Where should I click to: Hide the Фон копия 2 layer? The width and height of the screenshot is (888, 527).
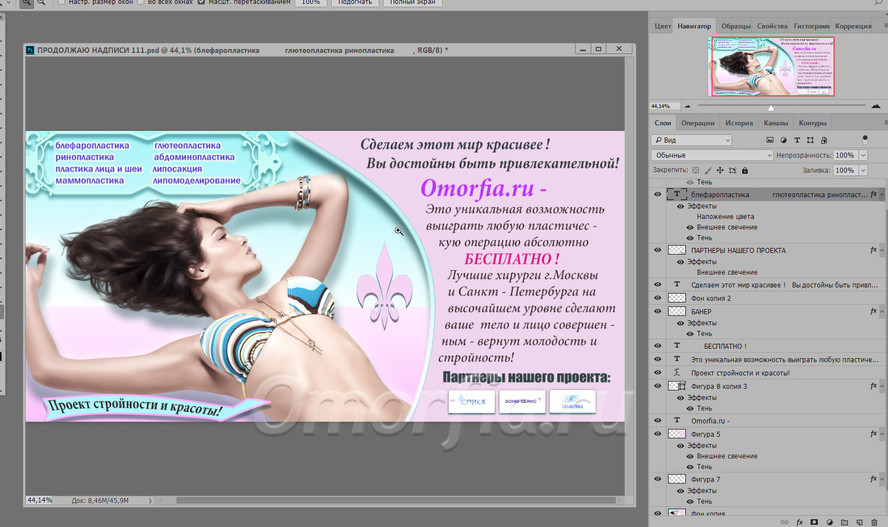tap(658, 298)
